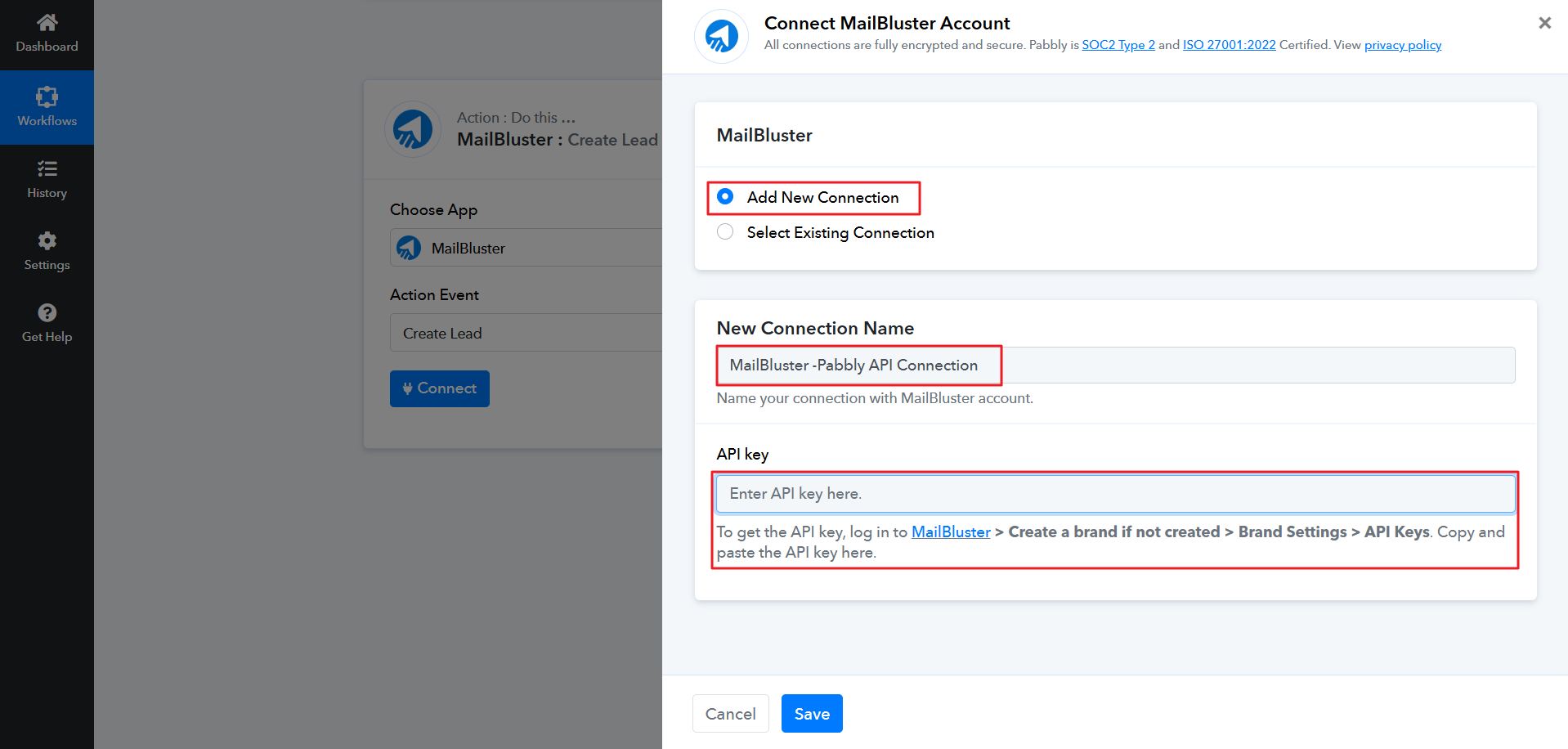Click the blue Connect button

click(x=439, y=388)
